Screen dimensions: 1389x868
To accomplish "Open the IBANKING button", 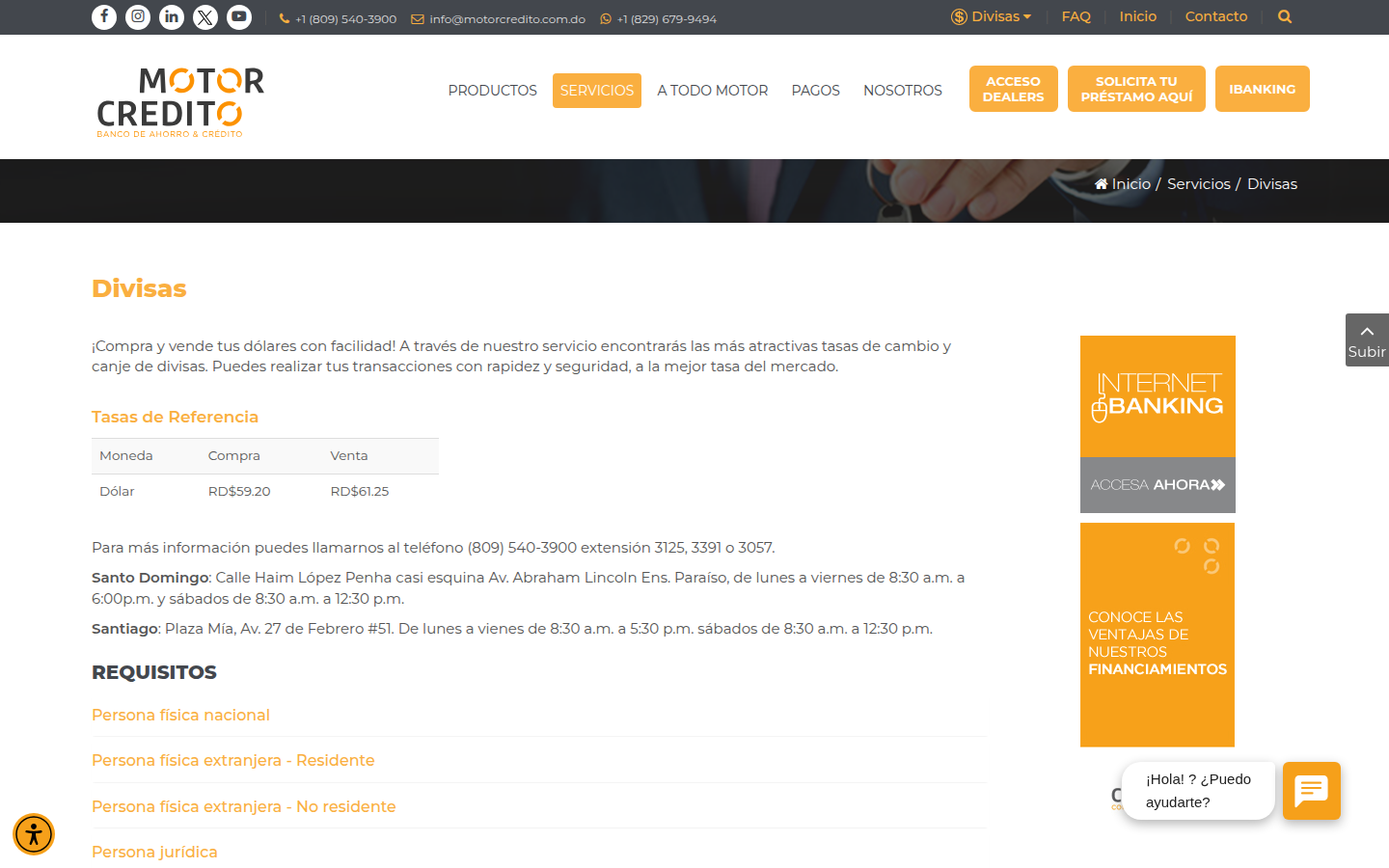I will tap(1262, 89).
